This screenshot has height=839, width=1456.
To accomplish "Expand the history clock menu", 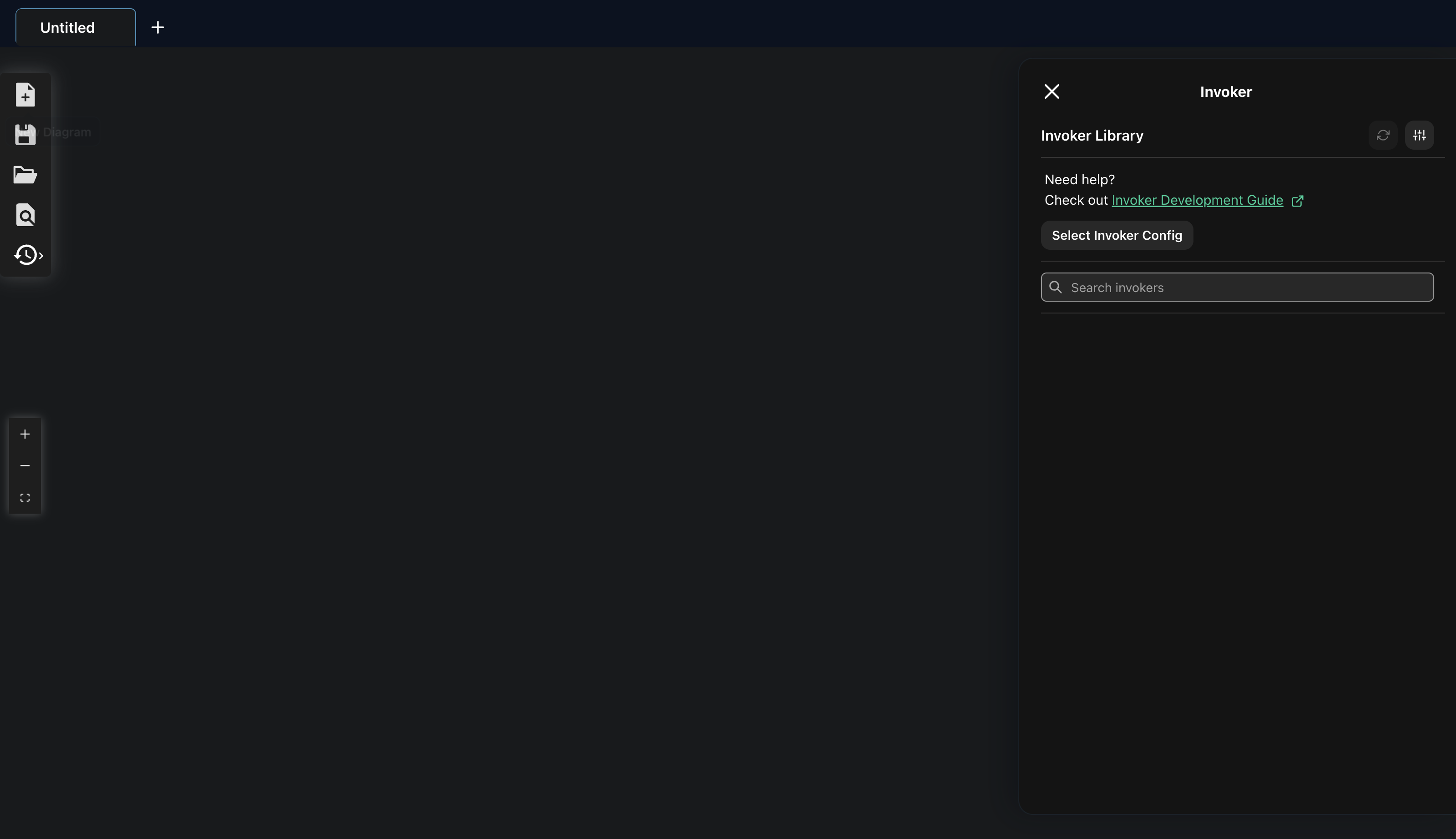I will [28, 255].
